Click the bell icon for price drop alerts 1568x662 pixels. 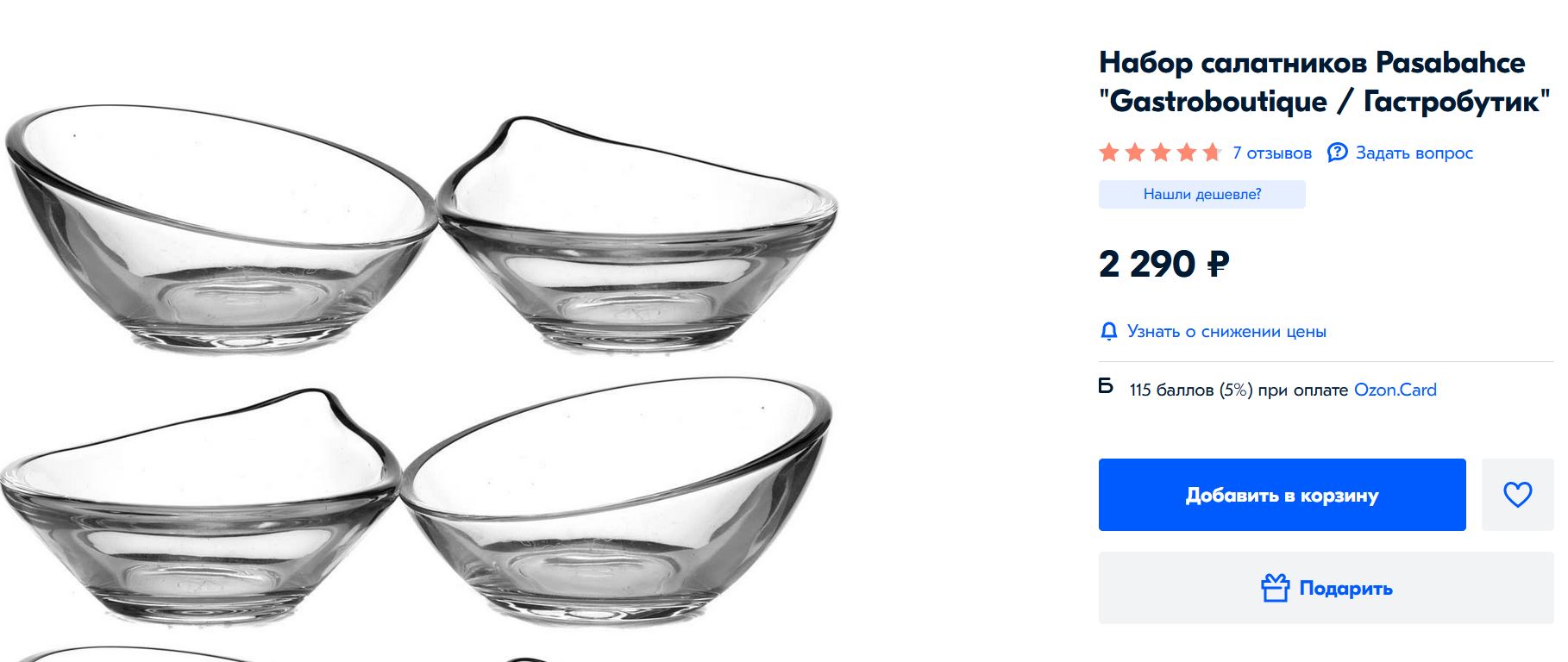click(x=1108, y=332)
